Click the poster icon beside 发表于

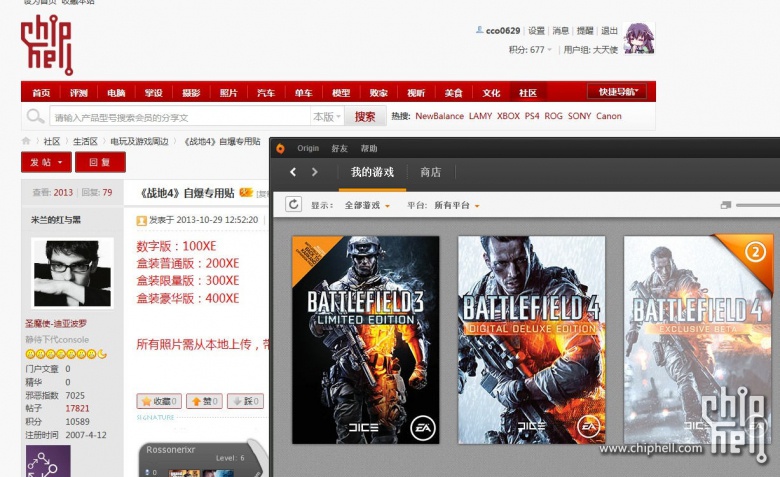coord(142,220)
